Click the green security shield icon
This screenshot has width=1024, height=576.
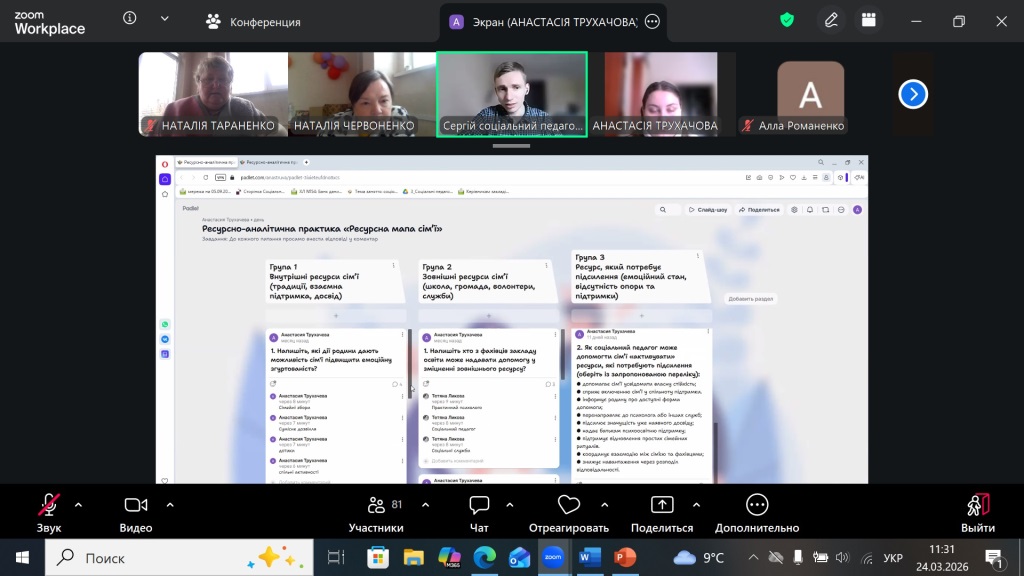(x=787, y=20)
